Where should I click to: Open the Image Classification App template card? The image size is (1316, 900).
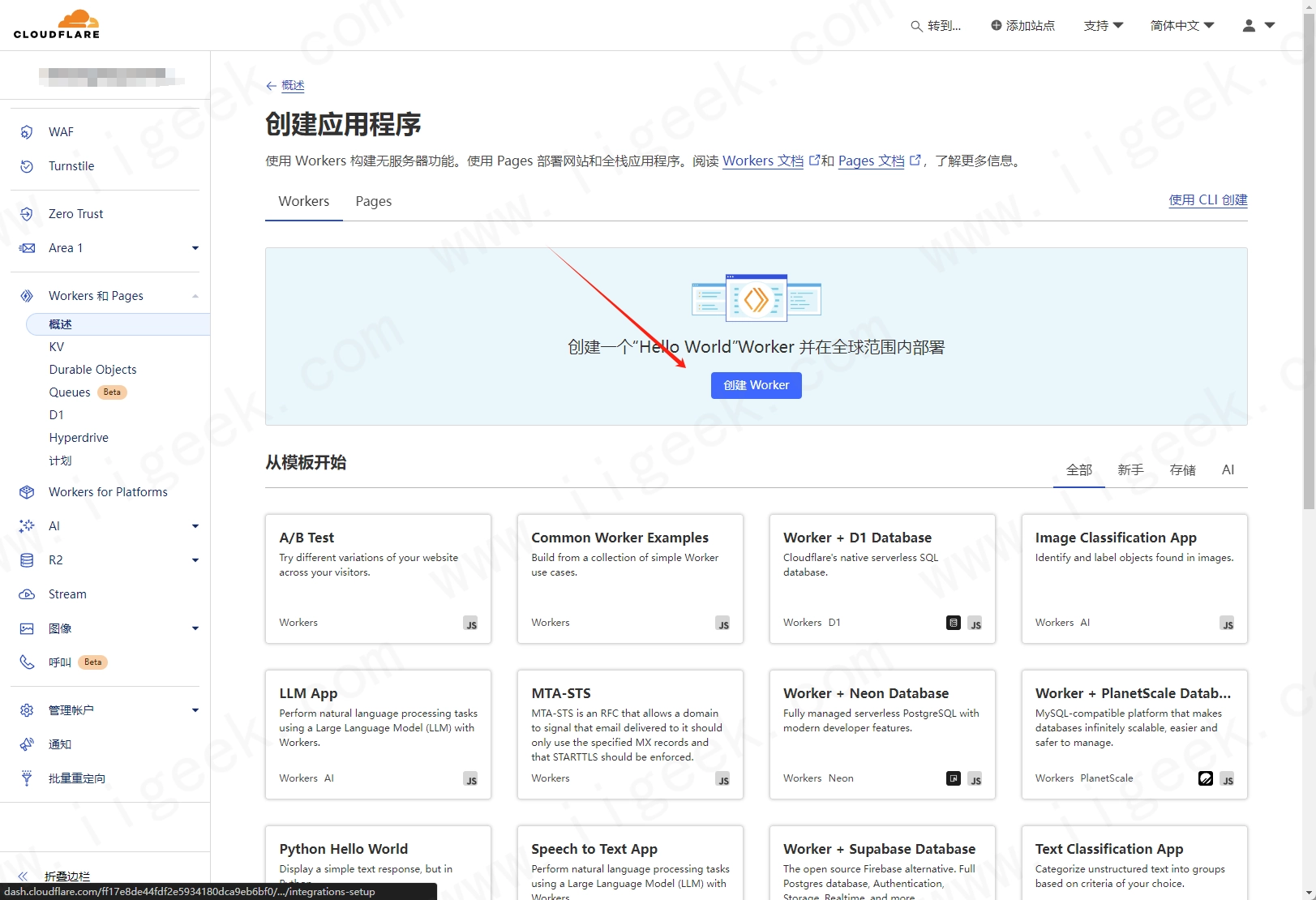1134,579
